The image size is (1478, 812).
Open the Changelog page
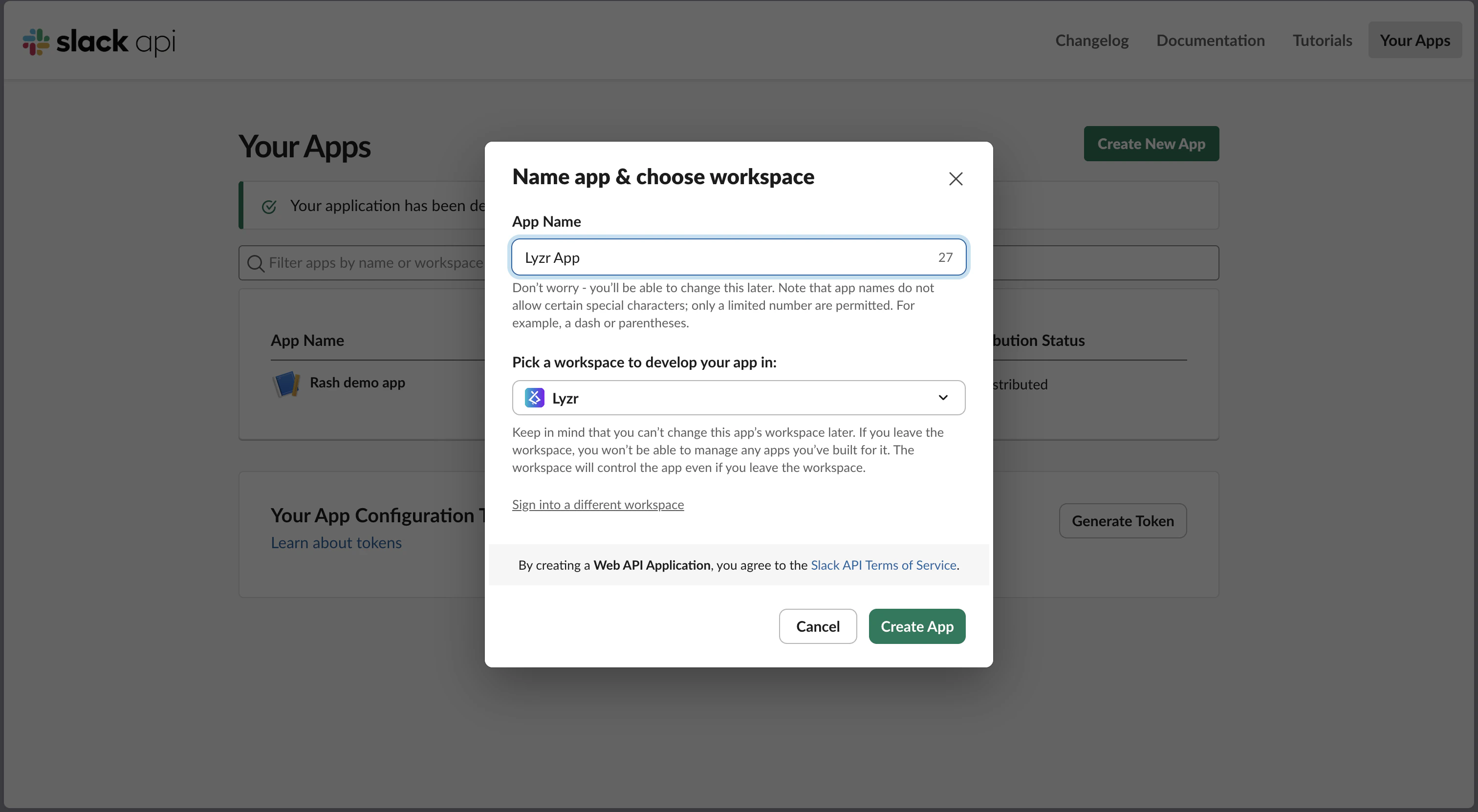click(1091, 41)
